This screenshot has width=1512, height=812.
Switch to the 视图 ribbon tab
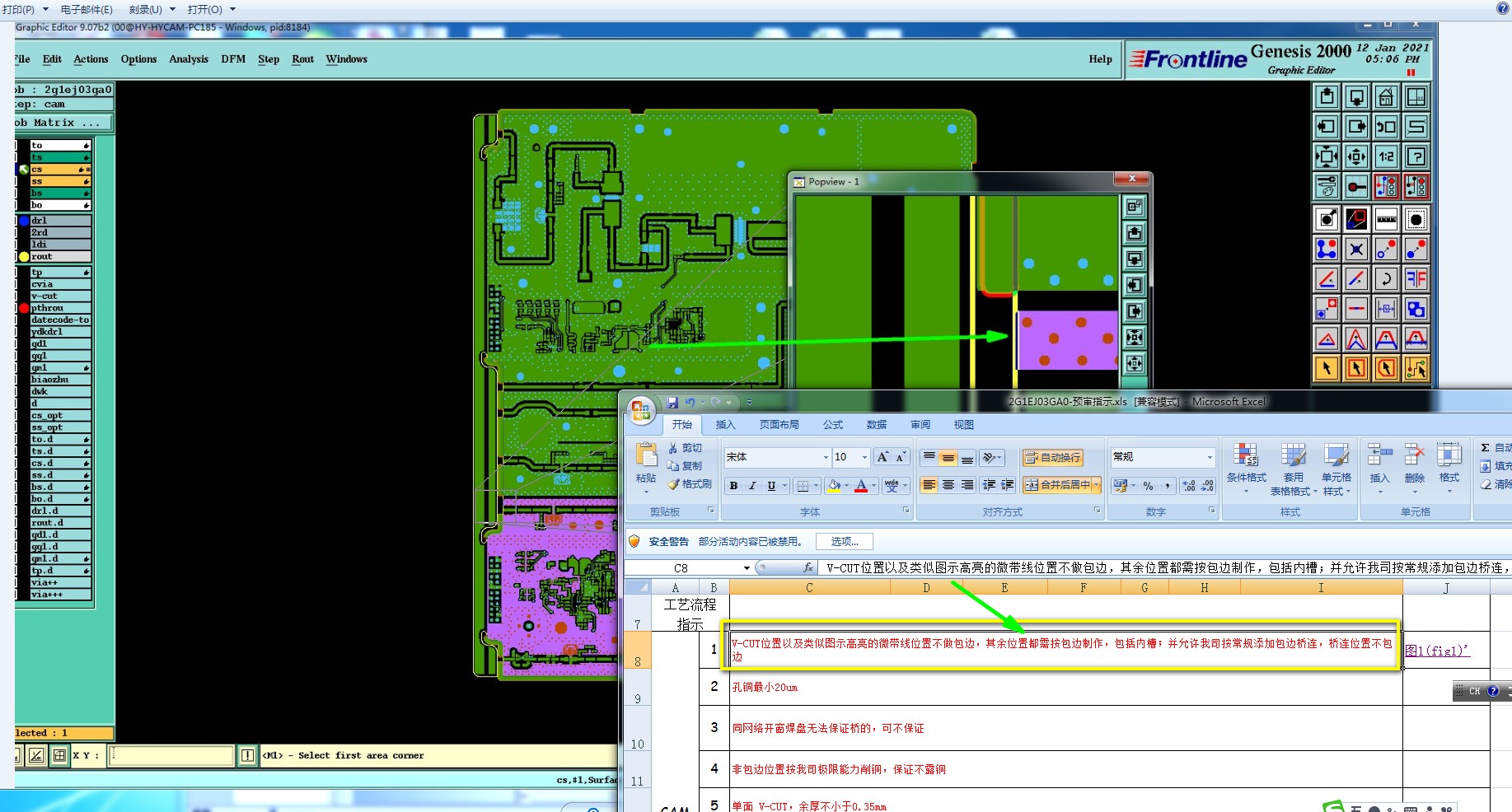point(963,425)
